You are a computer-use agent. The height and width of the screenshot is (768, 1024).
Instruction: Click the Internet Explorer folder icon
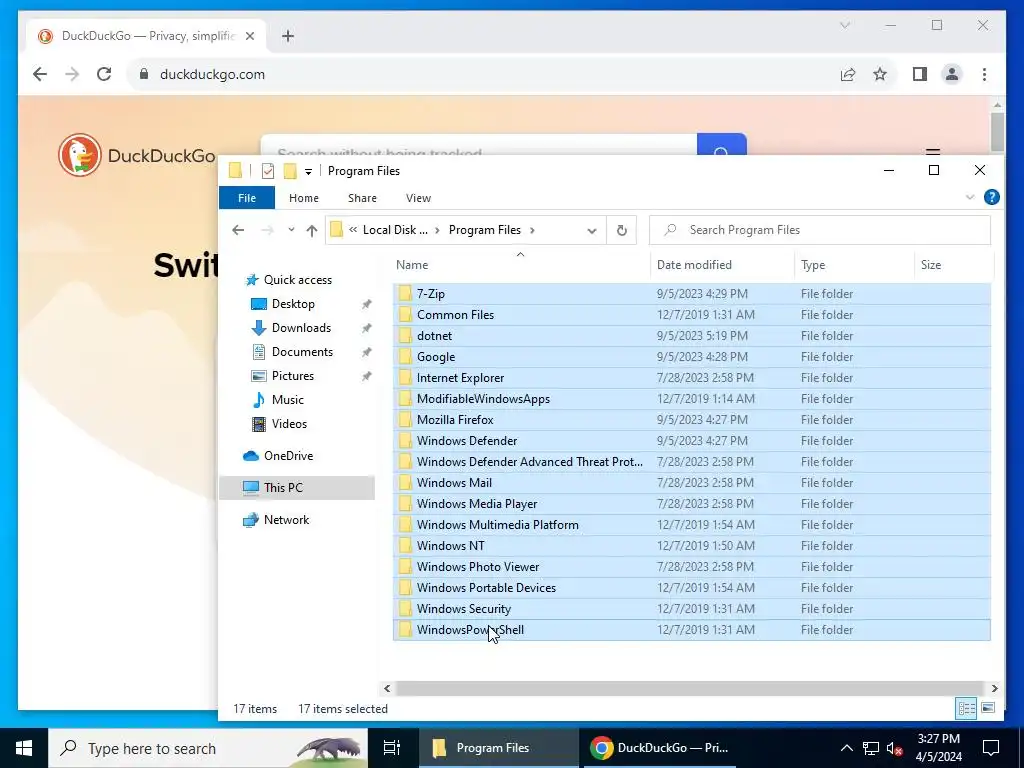[405, 377]
